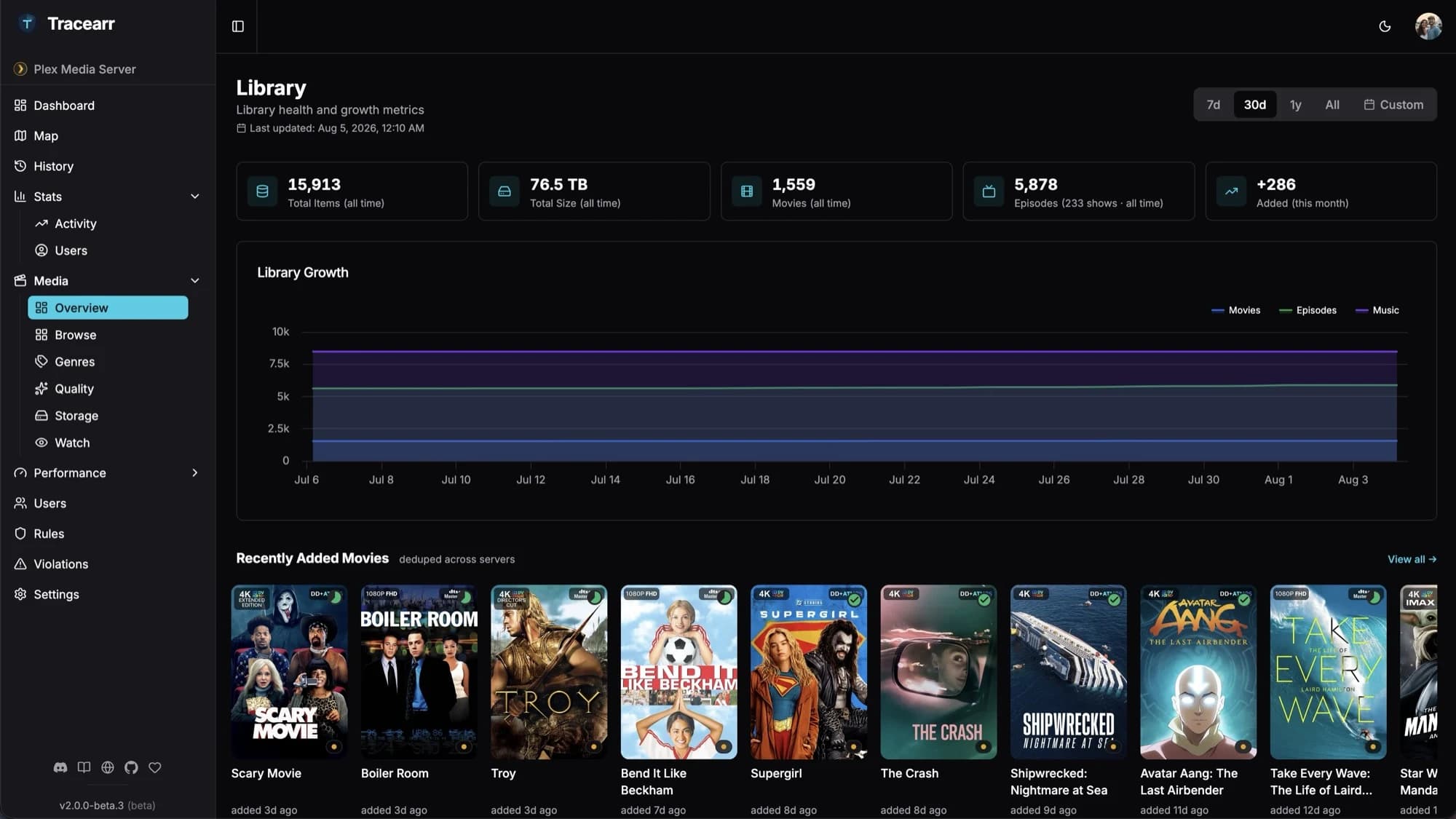Click the 'Last updated: Aug 5, 2026' text
The width and height of the screenshot is (1456, 819).
pos(336,128)
